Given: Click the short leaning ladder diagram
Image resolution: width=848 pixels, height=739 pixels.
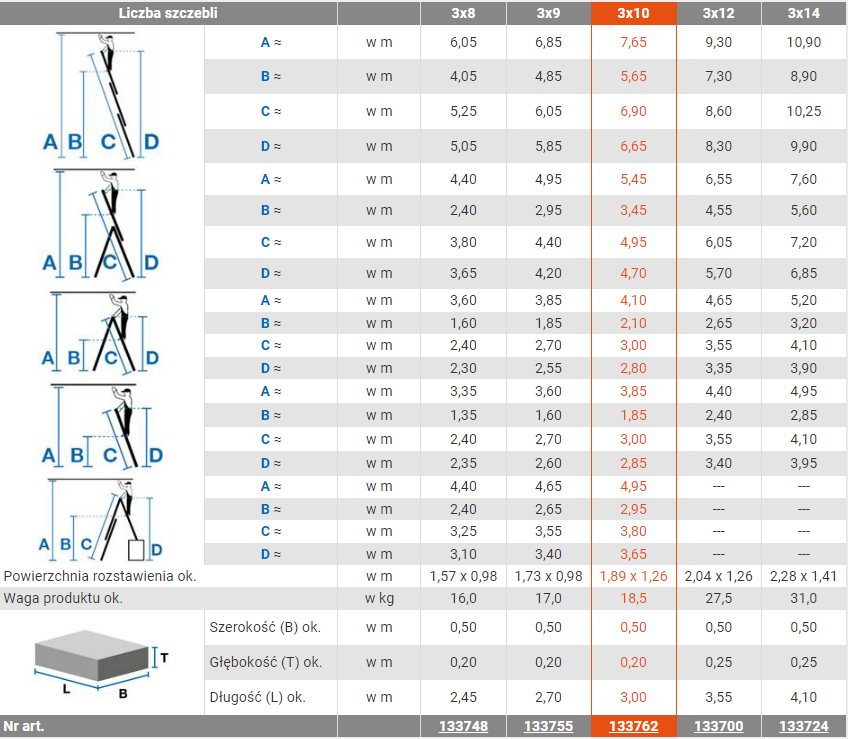Looking at the screenshot, I should [102, 426].
